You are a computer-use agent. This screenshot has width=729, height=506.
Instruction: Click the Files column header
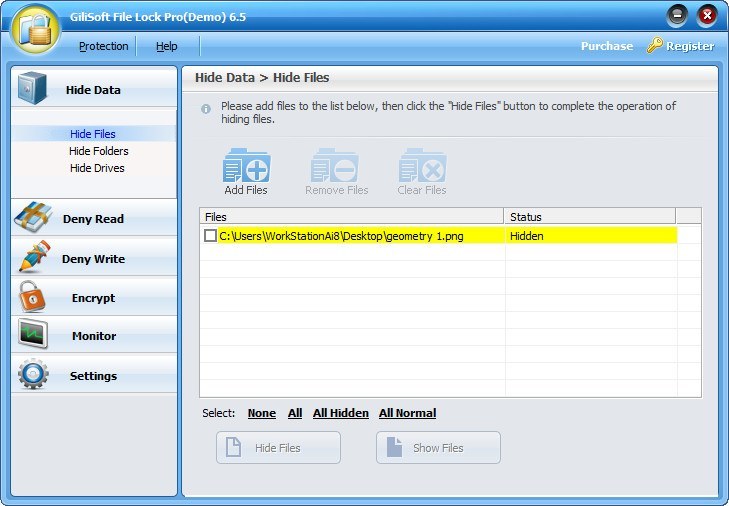(x=352, y=217)
